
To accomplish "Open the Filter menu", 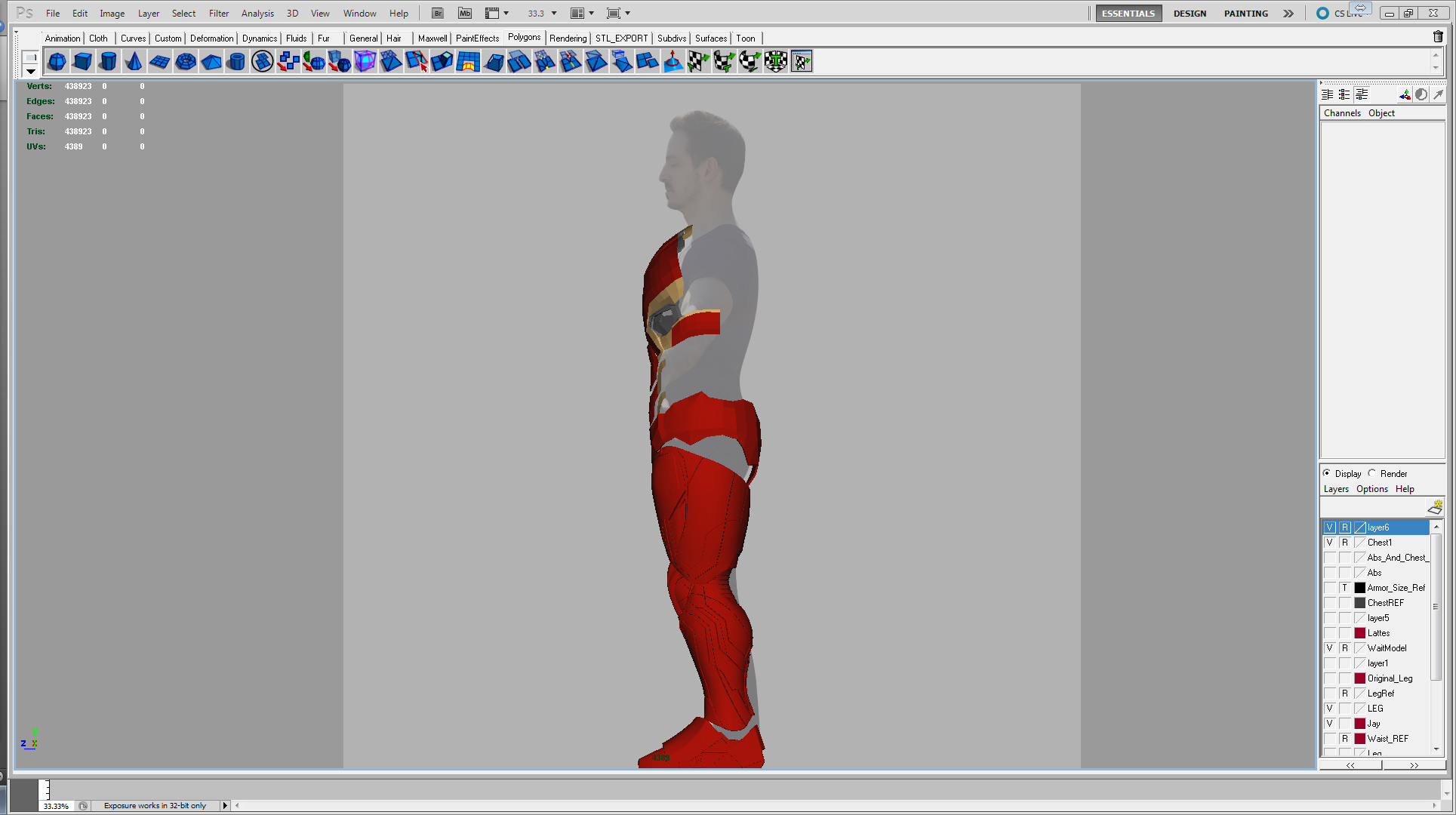I will (x=219, y=14).
